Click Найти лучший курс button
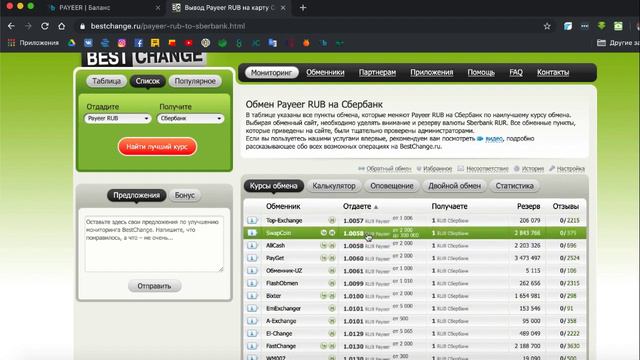 tap(157, 147)
